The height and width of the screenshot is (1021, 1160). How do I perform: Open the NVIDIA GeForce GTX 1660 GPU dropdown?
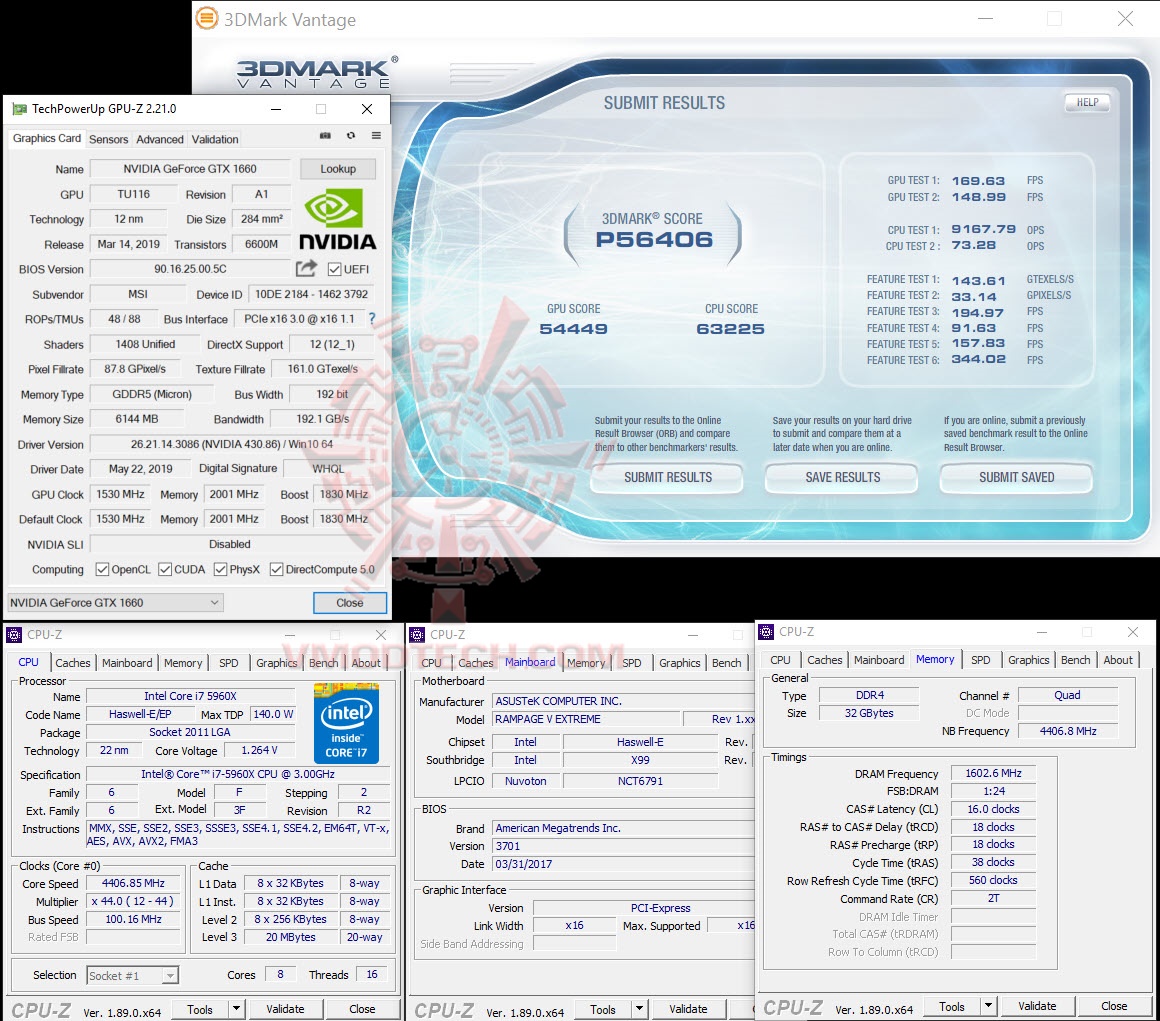pos(115,602)
